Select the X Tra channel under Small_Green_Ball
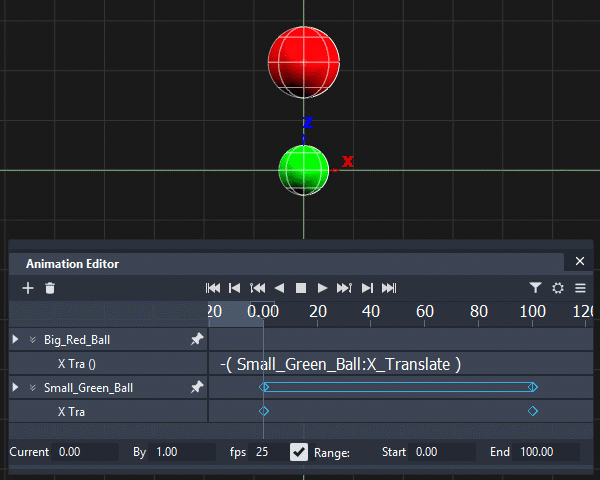Screen dimensions: 600x480 click(x=71, y=412)
